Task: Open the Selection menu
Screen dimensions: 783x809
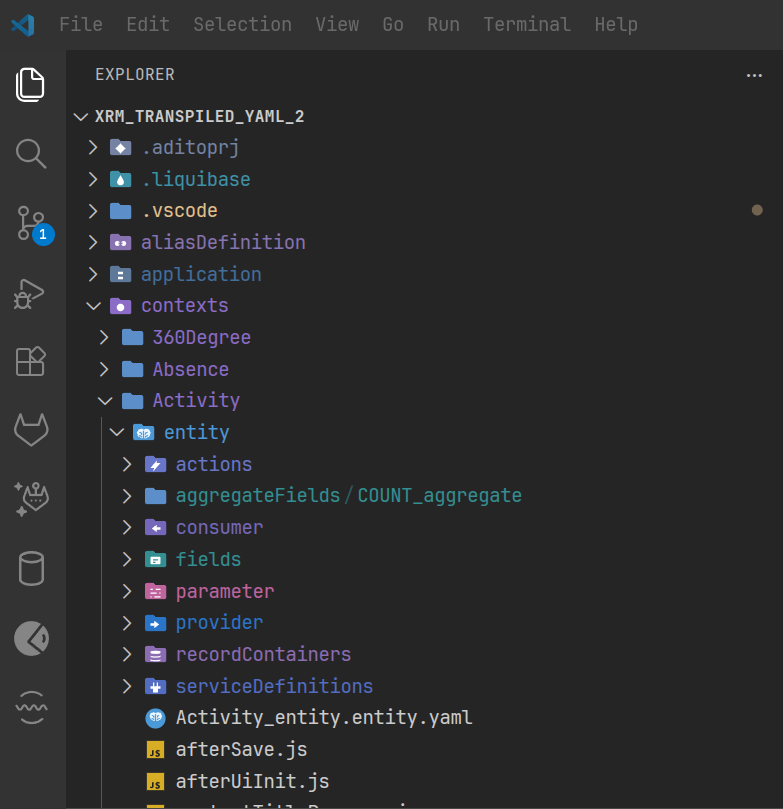Action: coord(242,25)
